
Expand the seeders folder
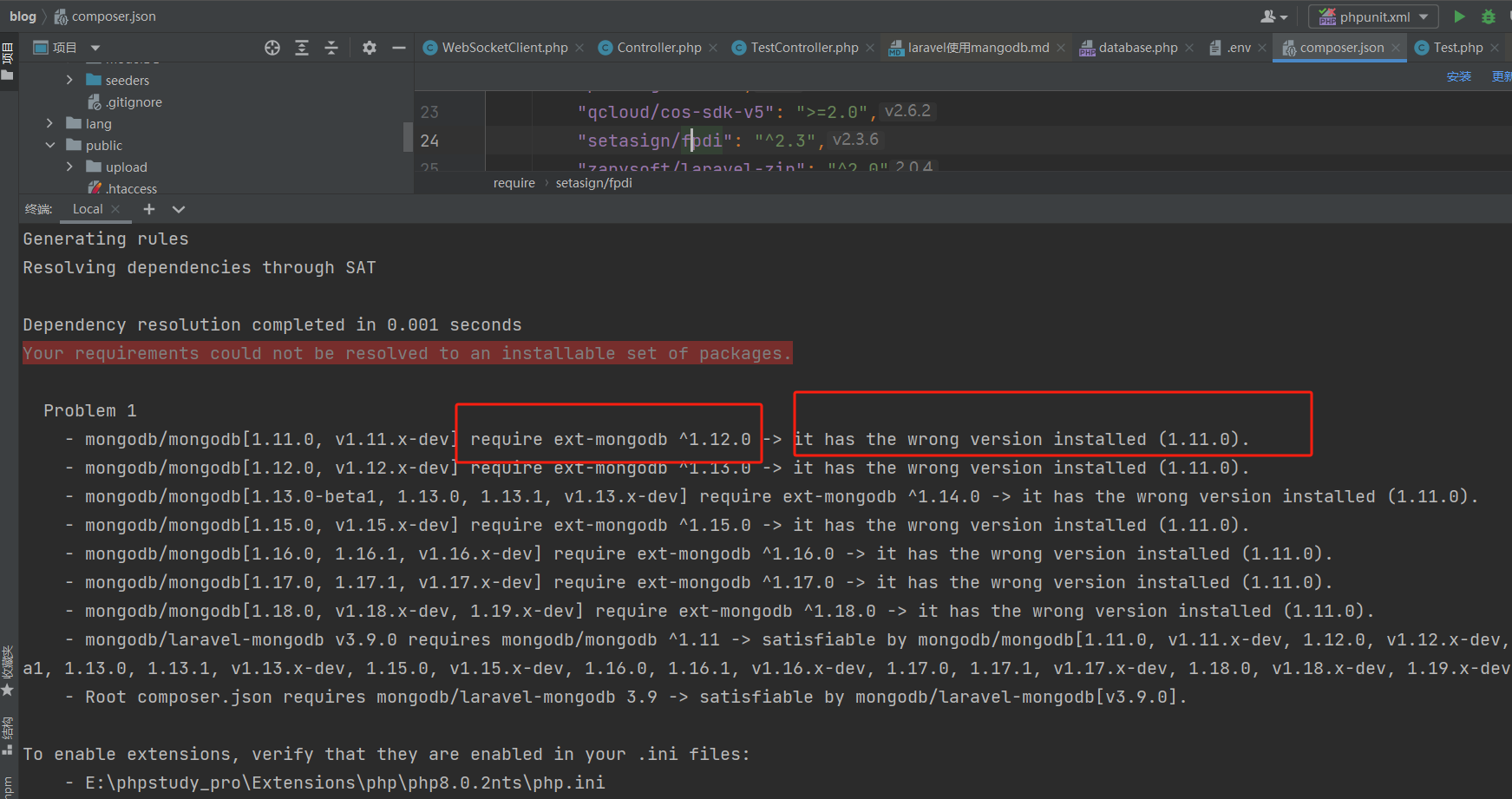tap(69, 80)
